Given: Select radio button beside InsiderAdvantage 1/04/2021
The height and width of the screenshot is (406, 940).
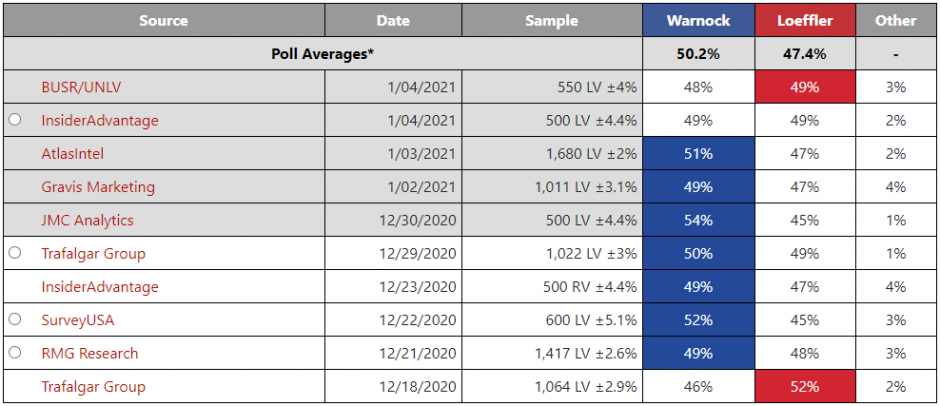Looking at the screenshot, I should [x=15, y=120].
